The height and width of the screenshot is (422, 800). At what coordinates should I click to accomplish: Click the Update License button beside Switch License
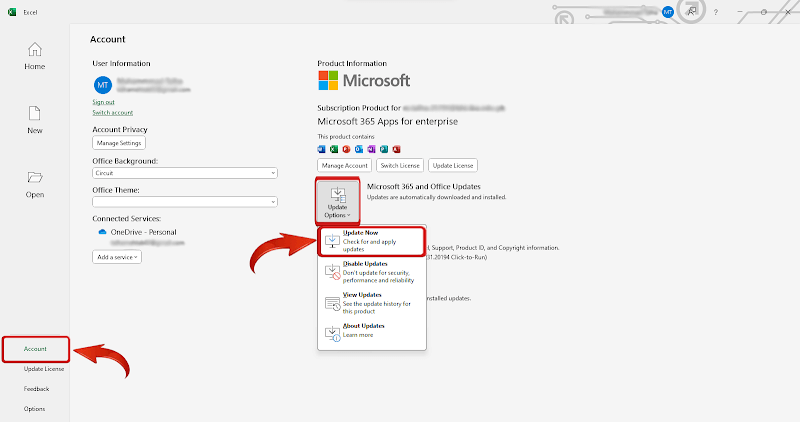click(453, 165)
